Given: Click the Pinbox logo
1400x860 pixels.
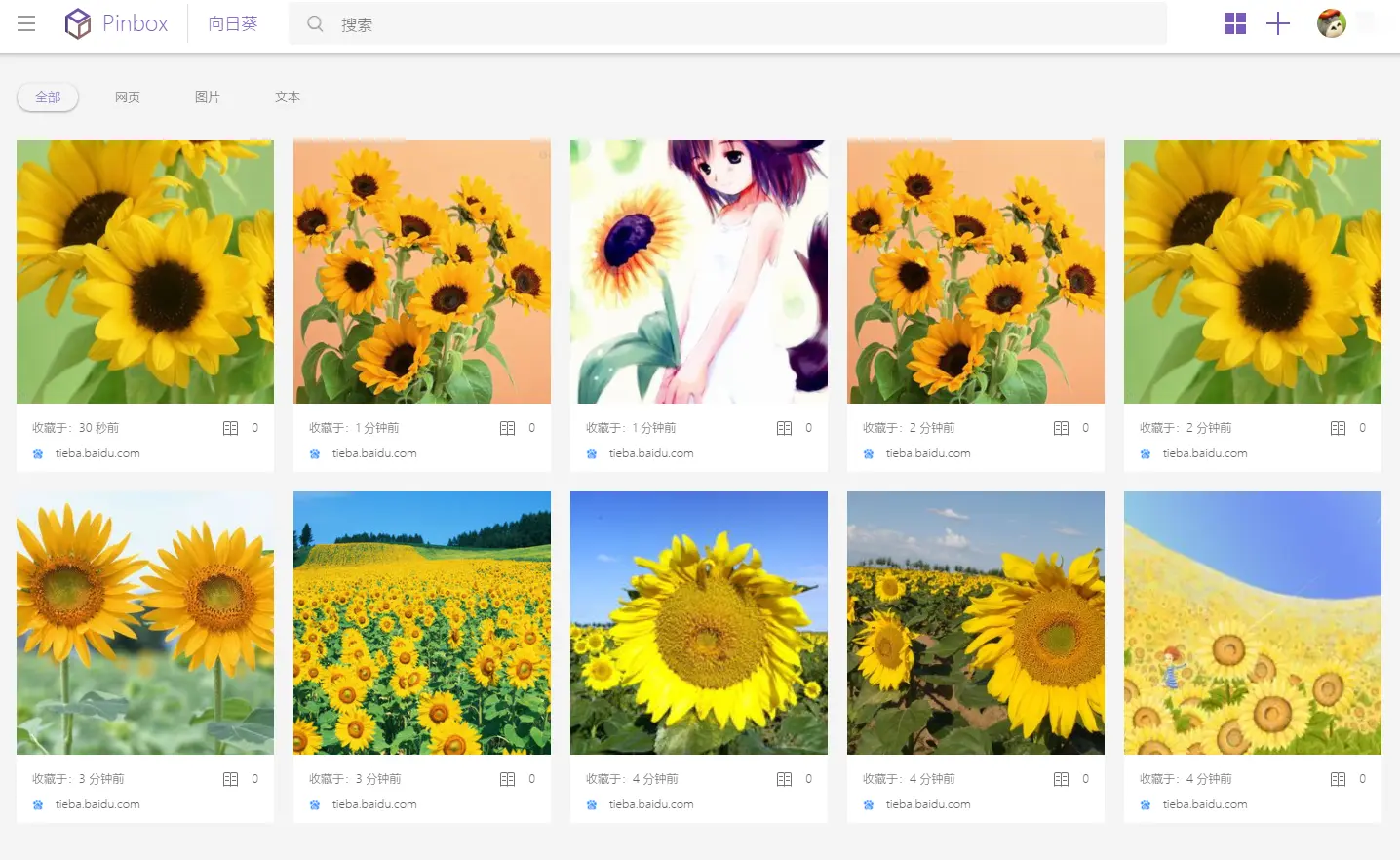Looking at the screenshot, I should click(116, 23).
